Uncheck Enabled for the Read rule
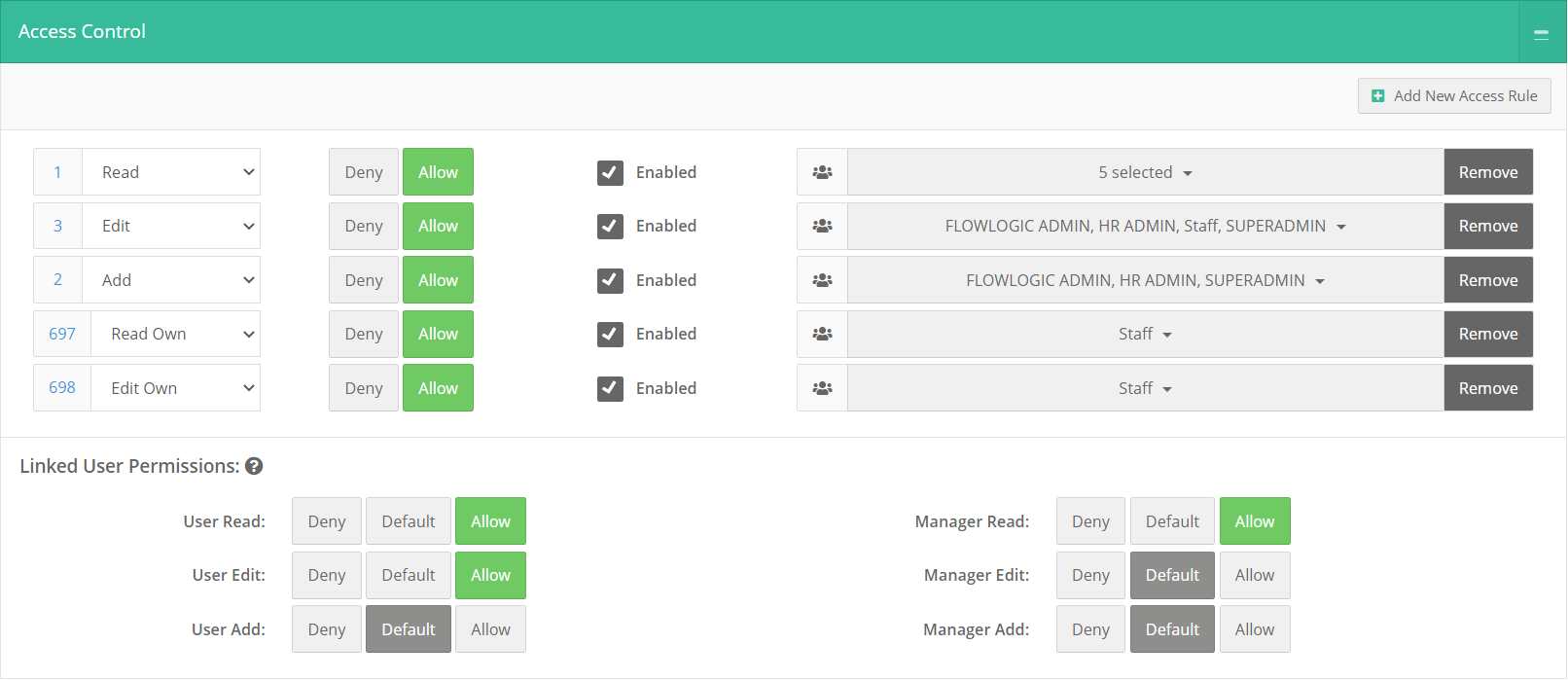The width and height of the screenshot is (1568, 680). pyautogui.click(x=610, y=172)
